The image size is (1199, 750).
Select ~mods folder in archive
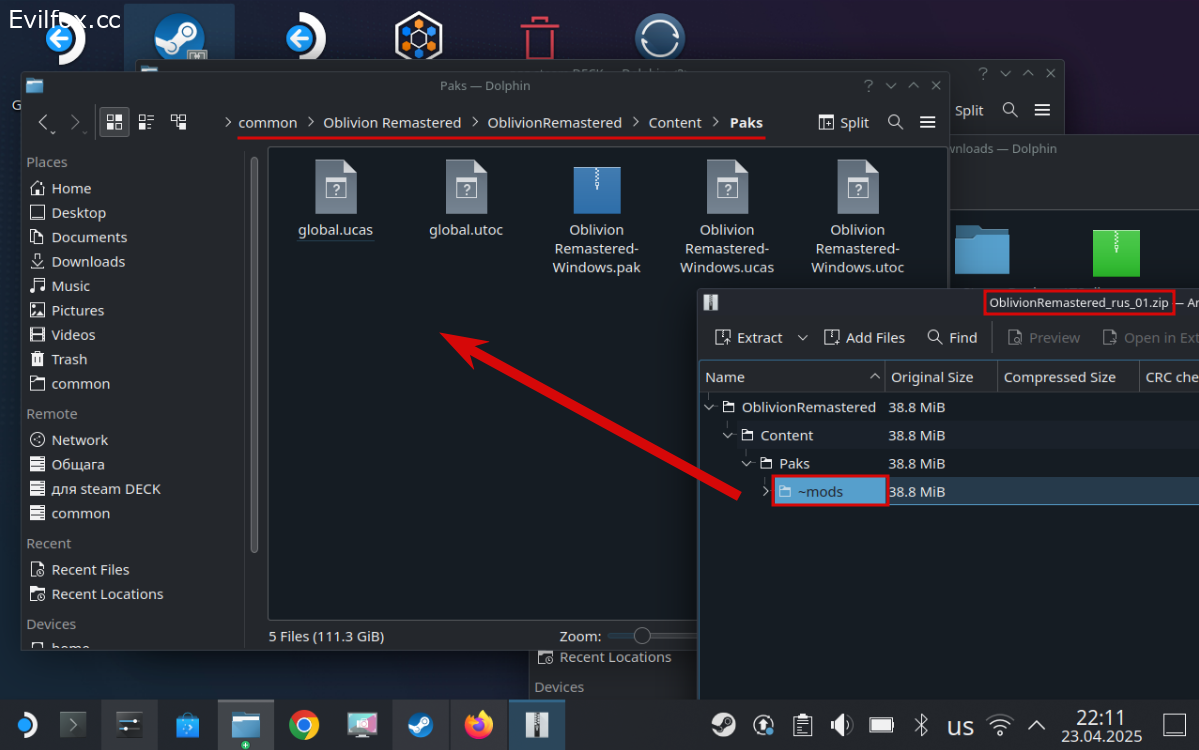tap(830, 492)
